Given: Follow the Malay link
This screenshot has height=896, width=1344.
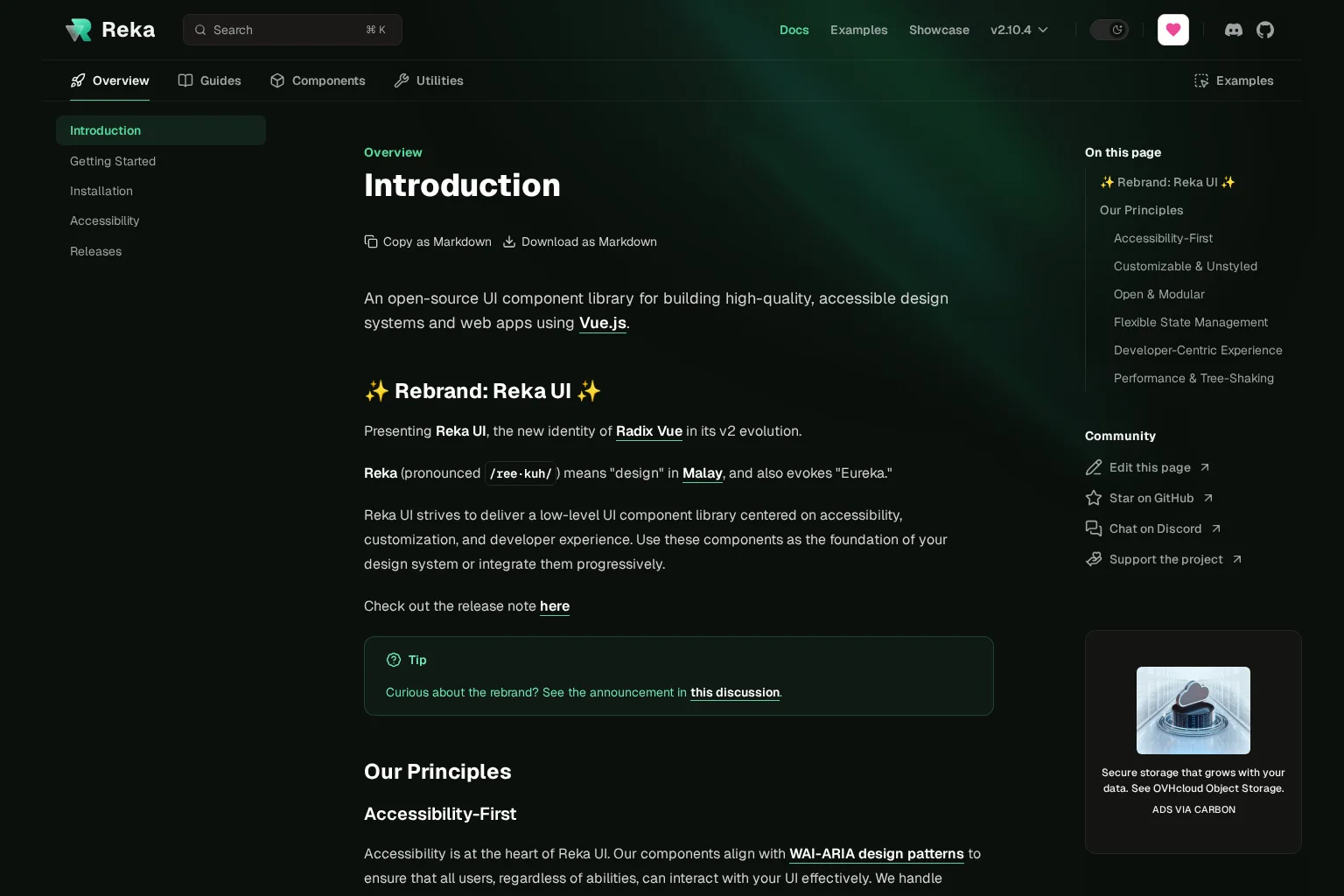Looking at the screenshot, I should (x=703, y=473).
